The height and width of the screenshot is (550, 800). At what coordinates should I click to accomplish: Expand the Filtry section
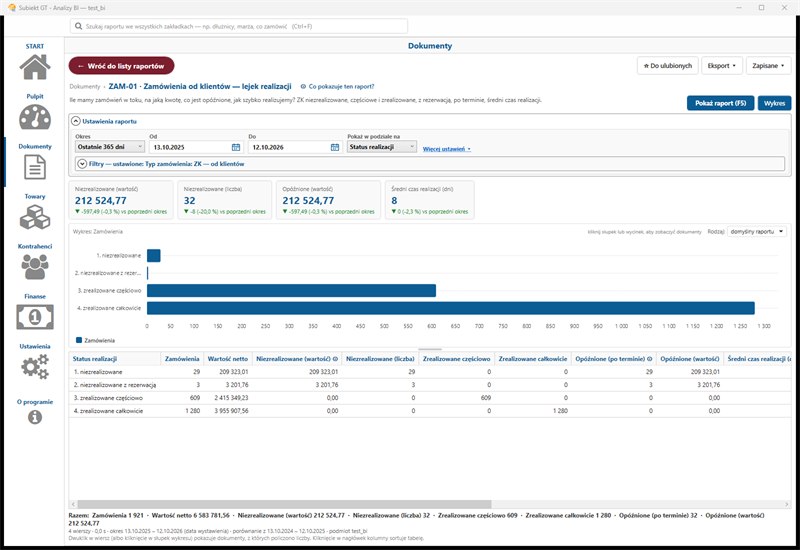[x=82, y=164]
